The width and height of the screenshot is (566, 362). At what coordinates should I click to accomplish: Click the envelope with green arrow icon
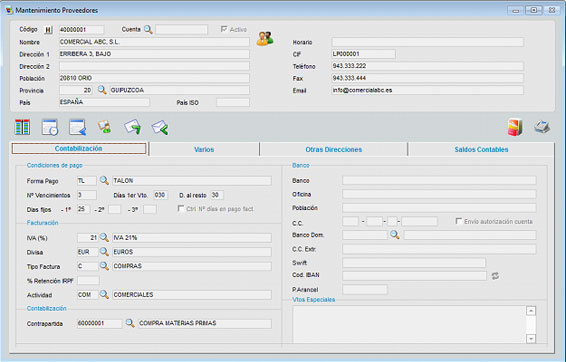click(x=160, y=128)
